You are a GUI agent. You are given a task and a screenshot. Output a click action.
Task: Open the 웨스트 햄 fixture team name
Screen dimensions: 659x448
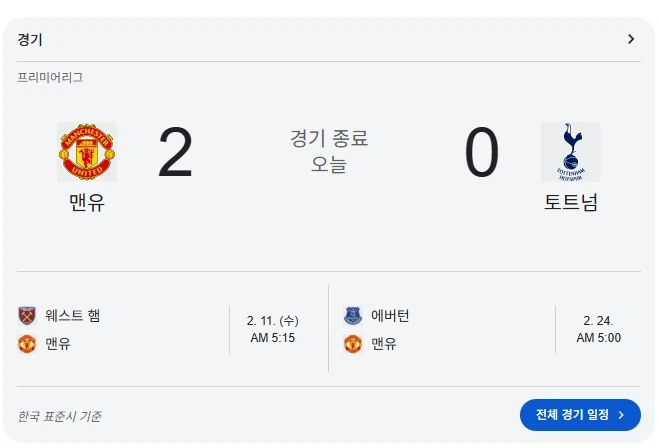[72, 316]
